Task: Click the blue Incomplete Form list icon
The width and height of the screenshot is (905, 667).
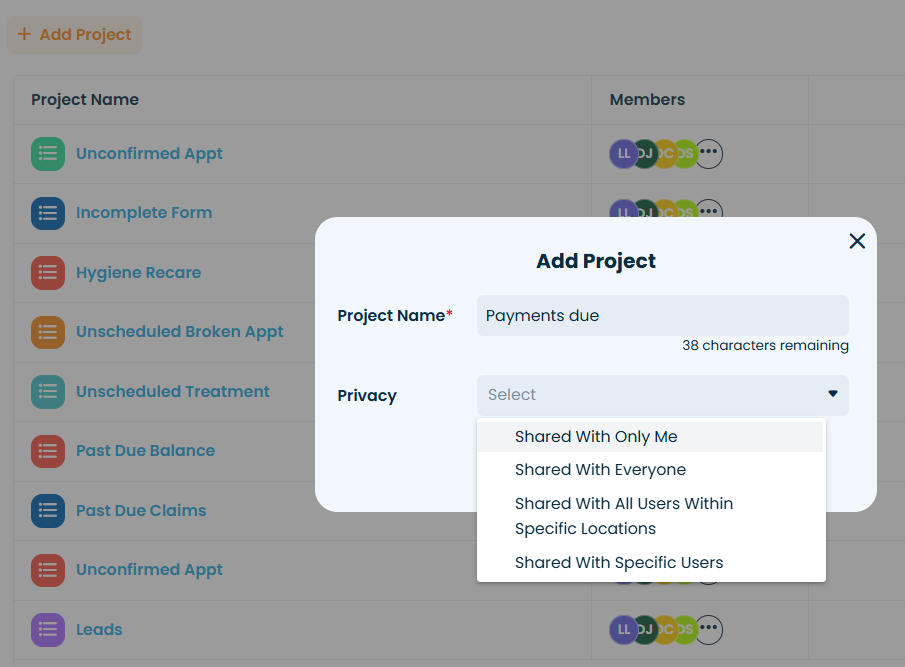Action: (48, 213)
